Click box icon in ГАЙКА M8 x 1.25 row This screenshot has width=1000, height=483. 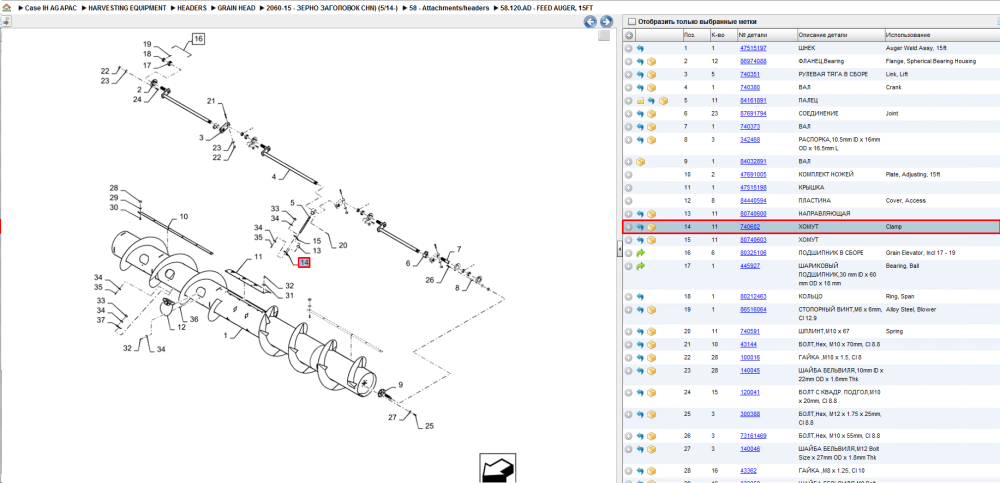(x=652, y=471)
